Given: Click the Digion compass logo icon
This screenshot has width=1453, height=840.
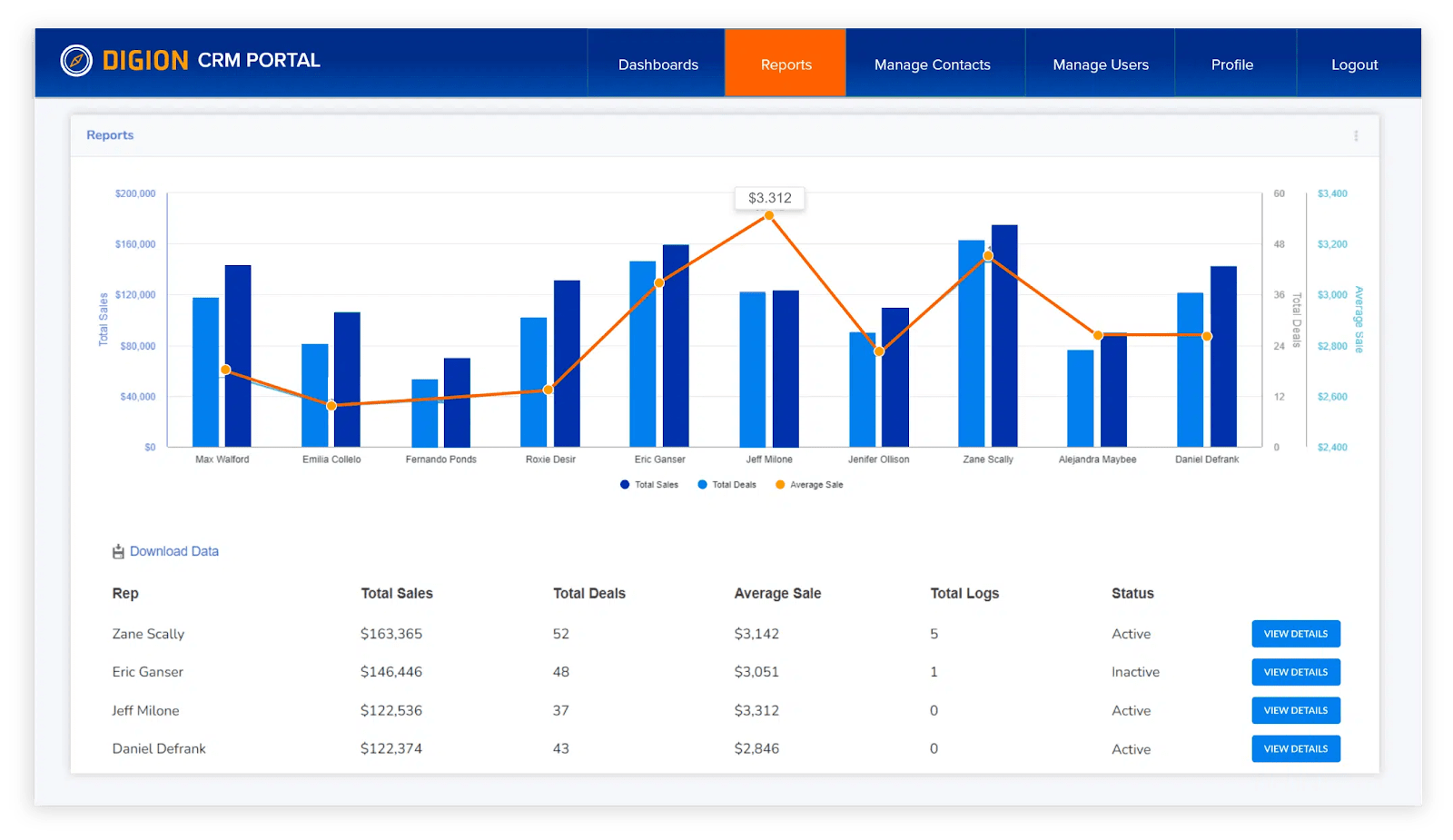Looking at the screenshot, I should point(76,60).
